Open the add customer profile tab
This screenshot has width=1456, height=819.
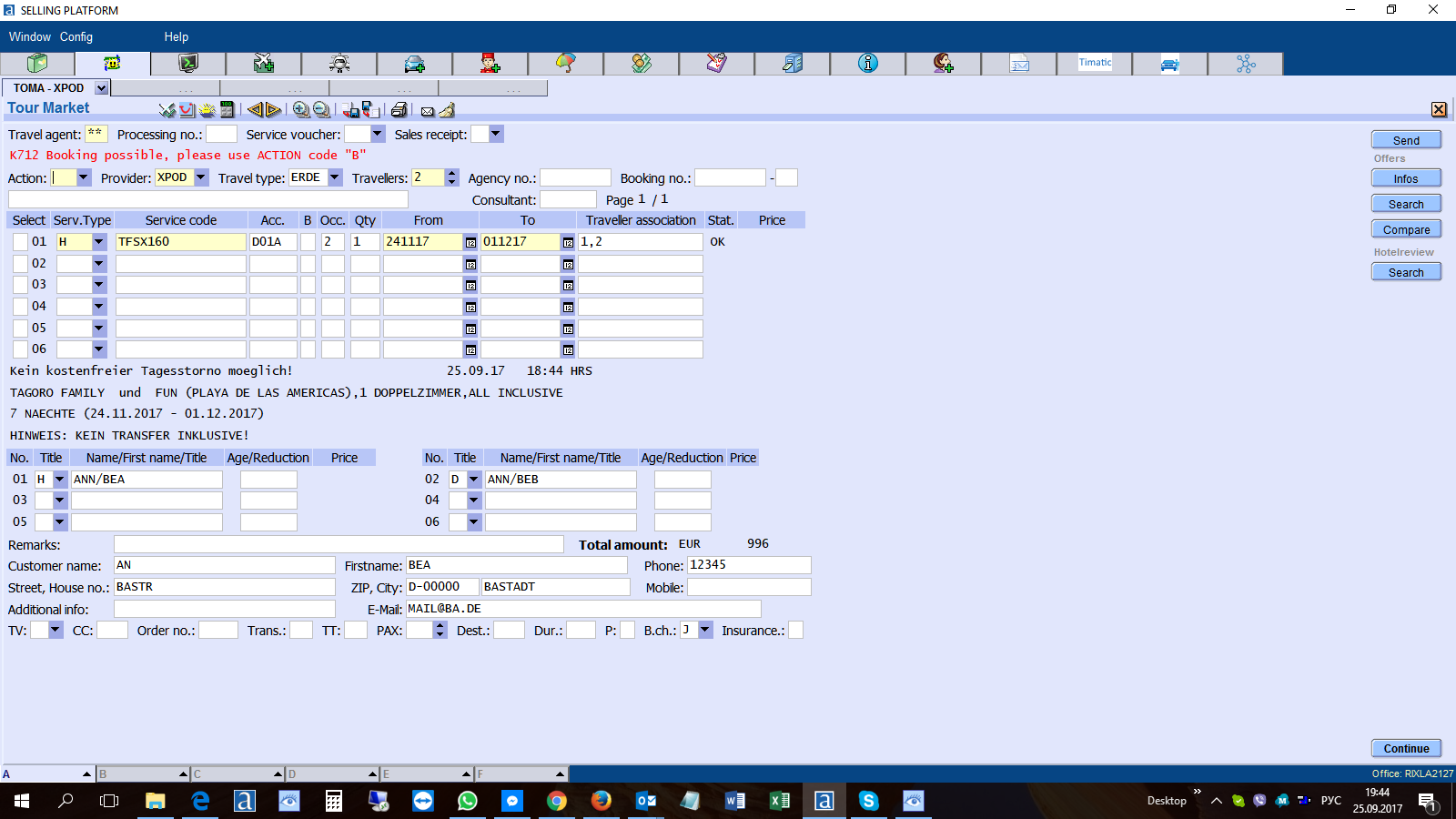(x=944, y=63)
